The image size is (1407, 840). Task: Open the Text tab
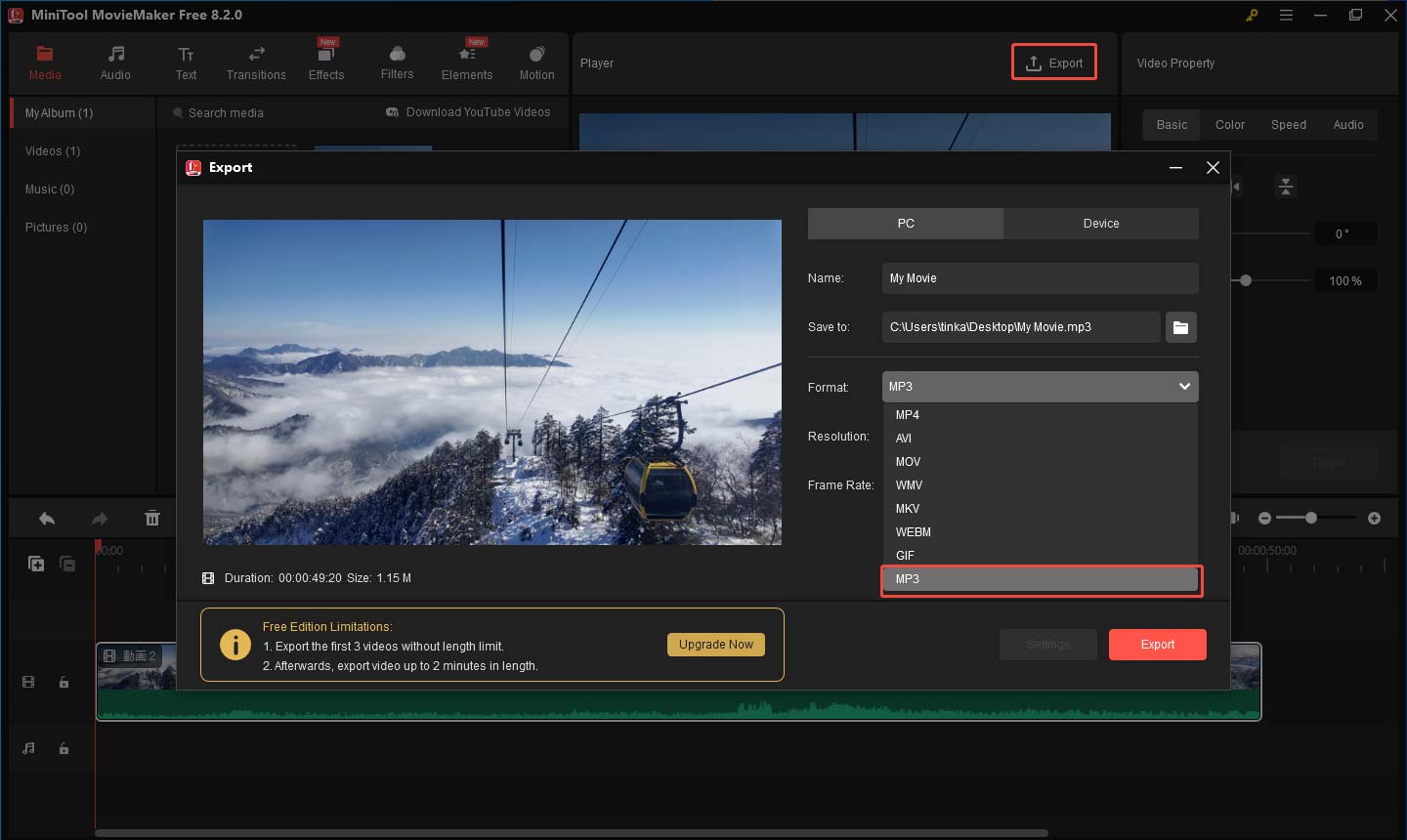coord(186,63)
